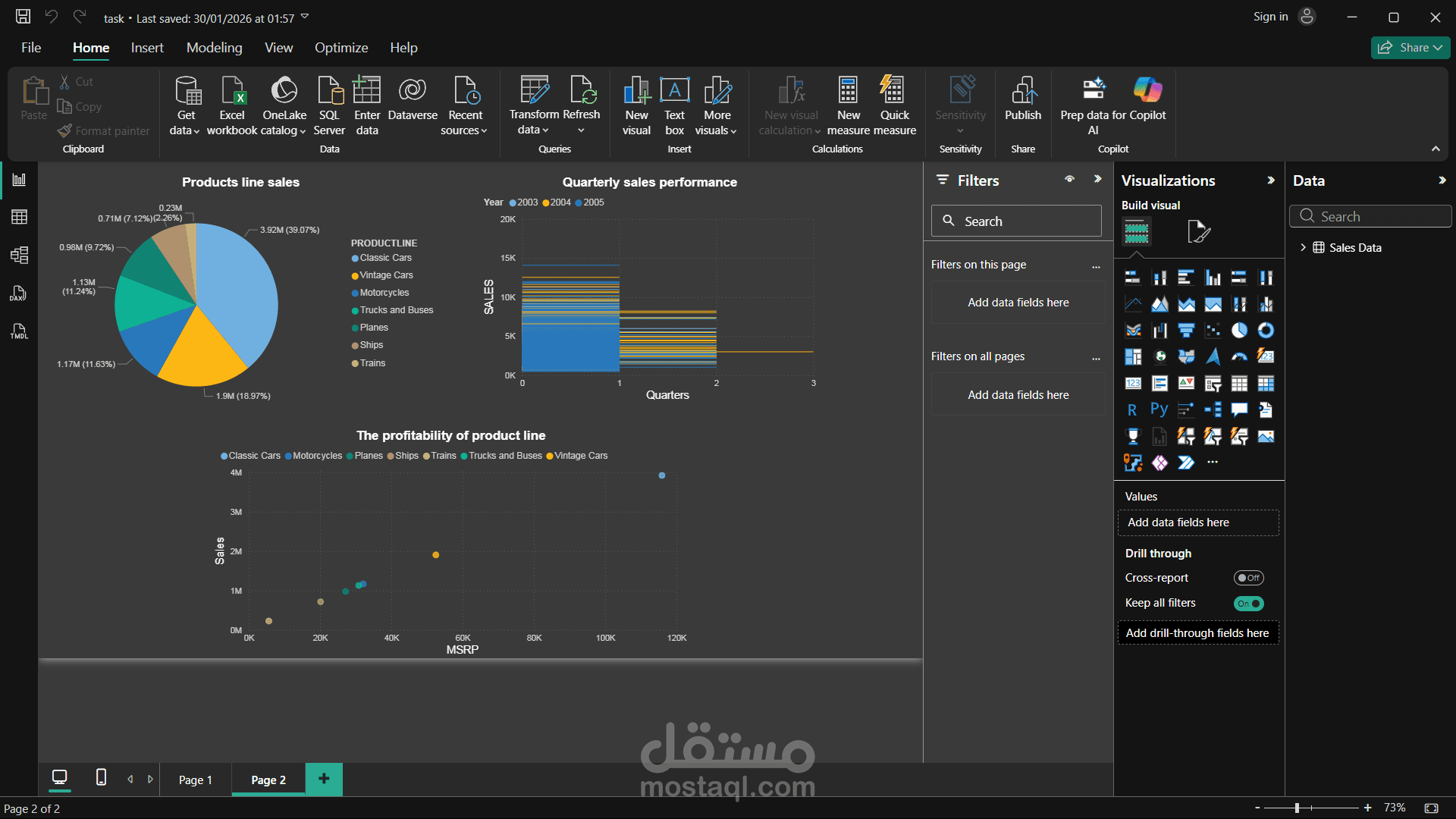Click Transform data icon
This screenshot has width=1456, height=819.
(x=534, y=91)
